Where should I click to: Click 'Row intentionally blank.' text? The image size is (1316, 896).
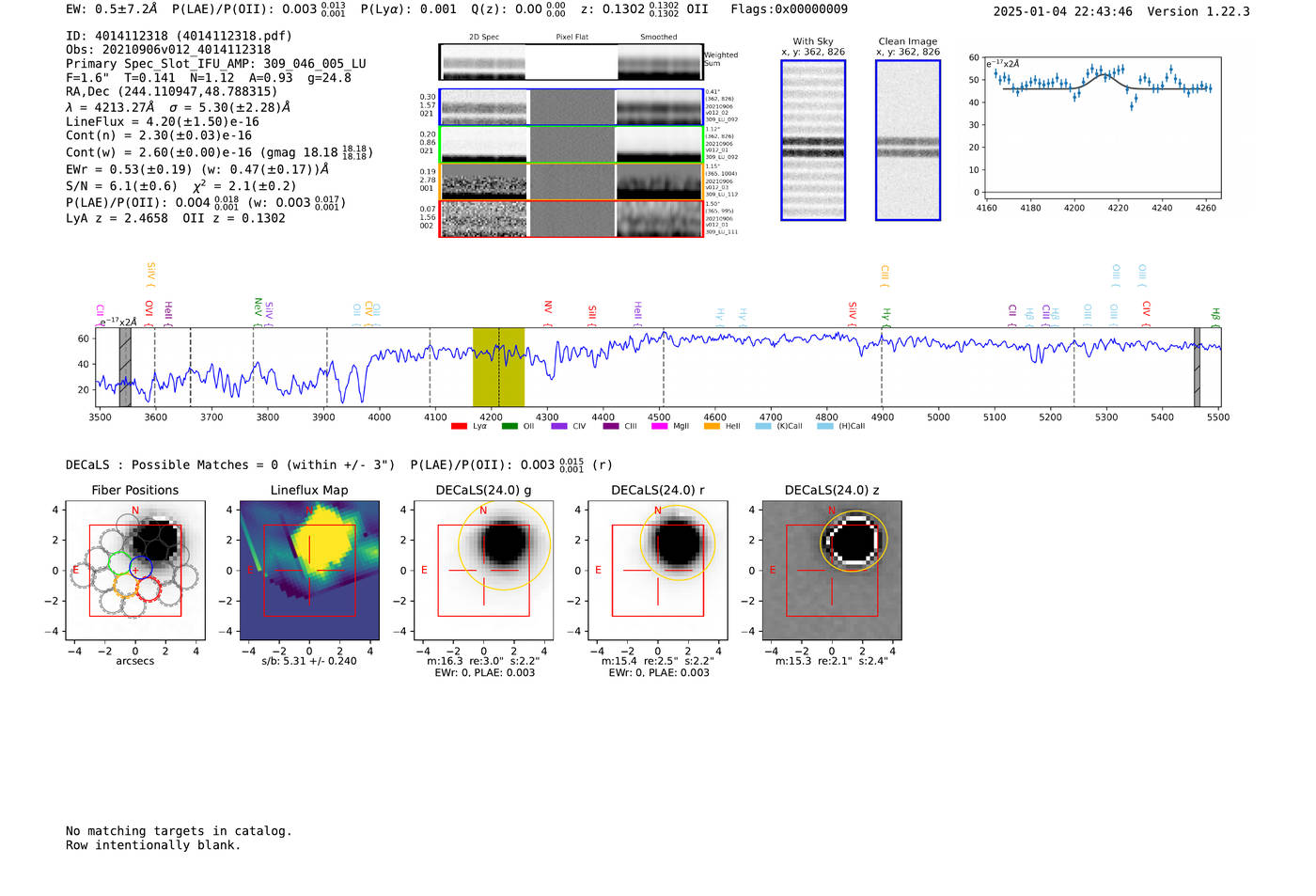click(x=153, y=845)
